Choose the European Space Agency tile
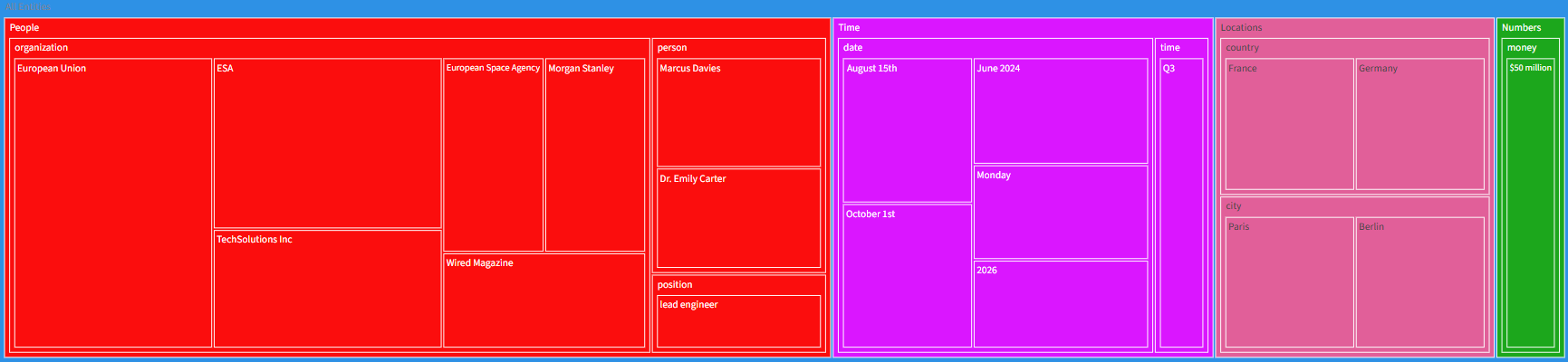1568x362 pixels. [x=494, y=155]
